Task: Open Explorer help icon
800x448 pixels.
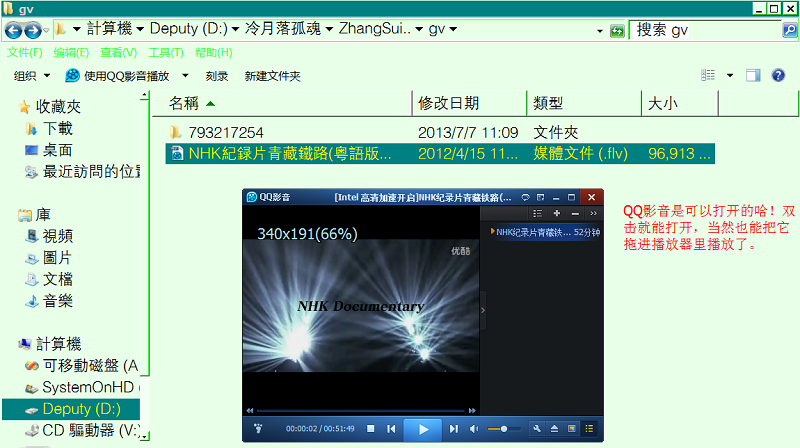Action: coord(778,76)
